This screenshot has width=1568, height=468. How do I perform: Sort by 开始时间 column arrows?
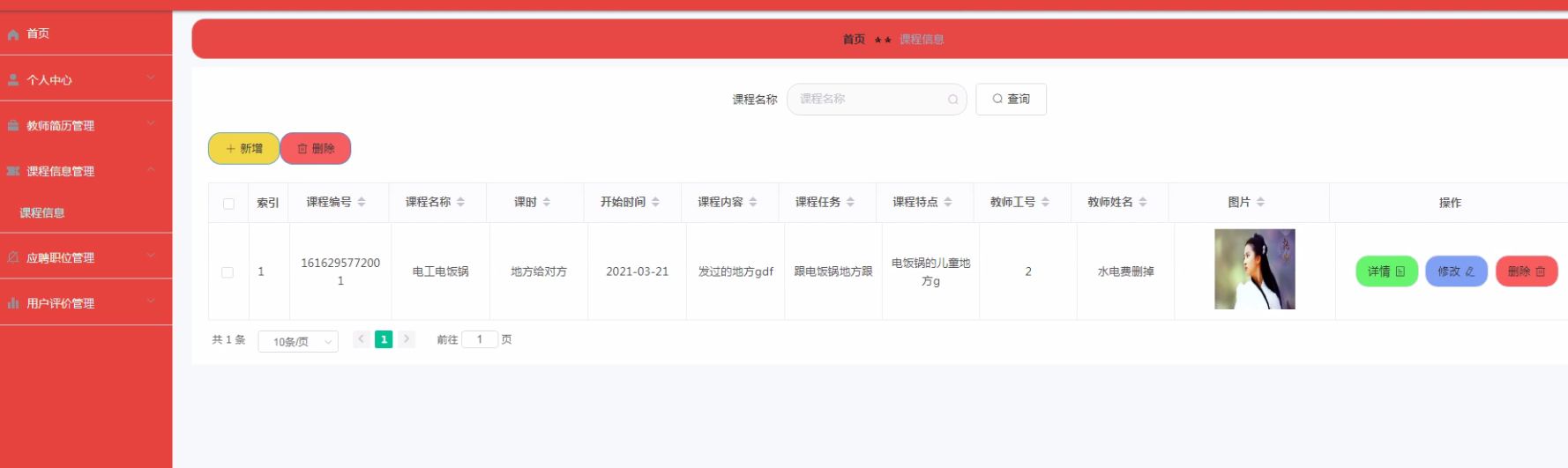coord(655,202)
